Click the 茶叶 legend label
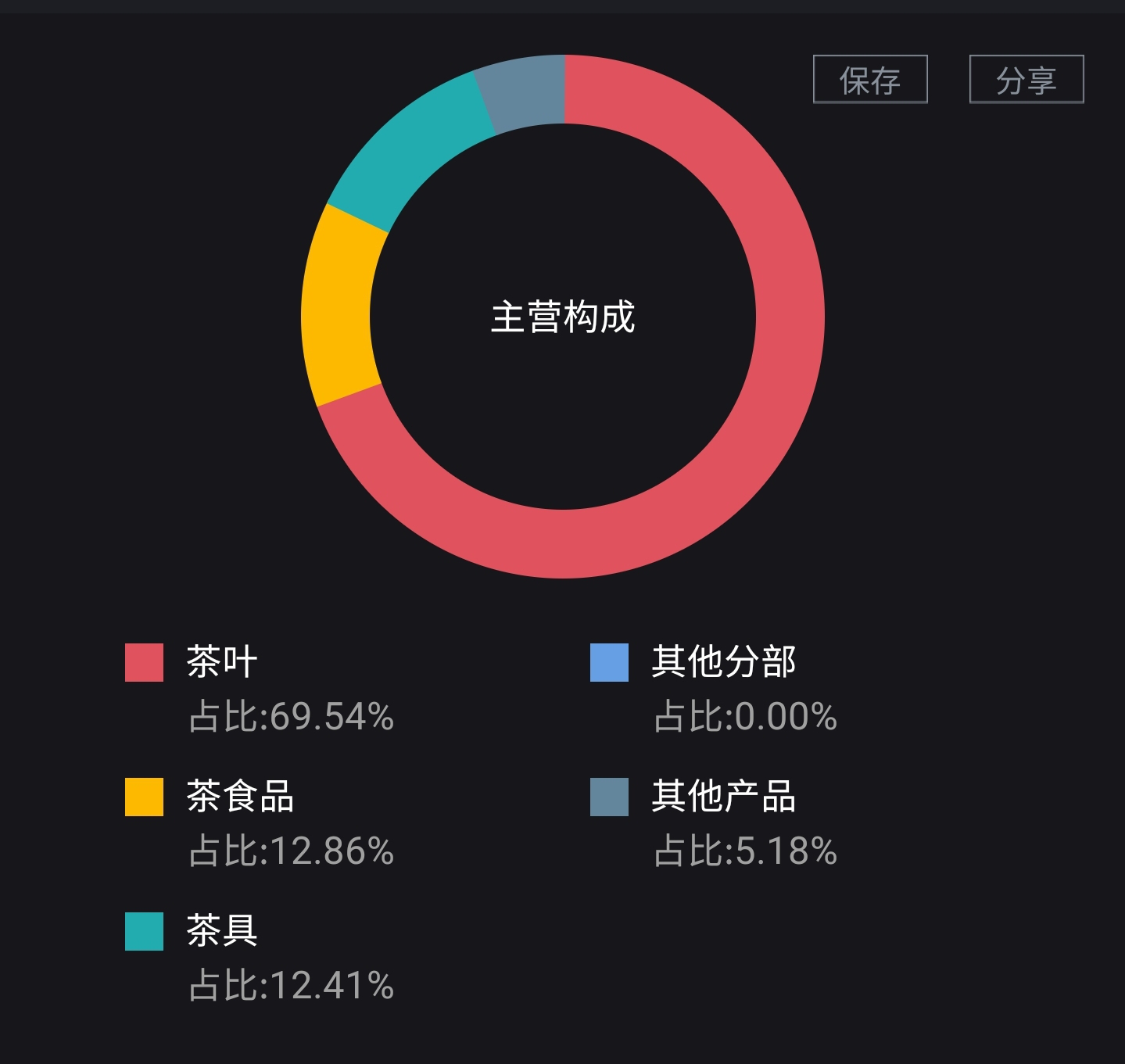1125x1064 pixels. (222, 661)
